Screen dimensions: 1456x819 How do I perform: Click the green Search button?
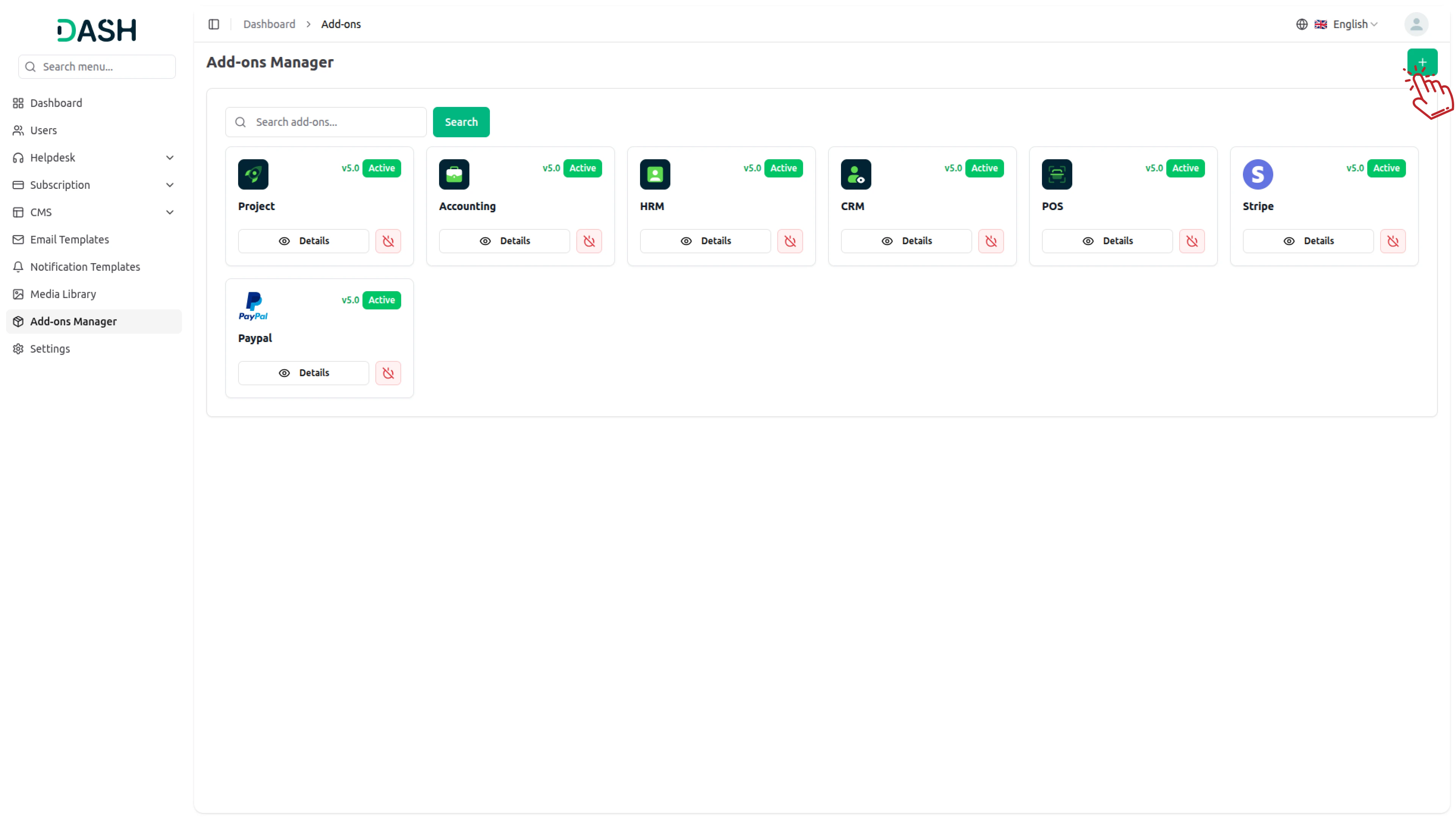pos(461,122)
